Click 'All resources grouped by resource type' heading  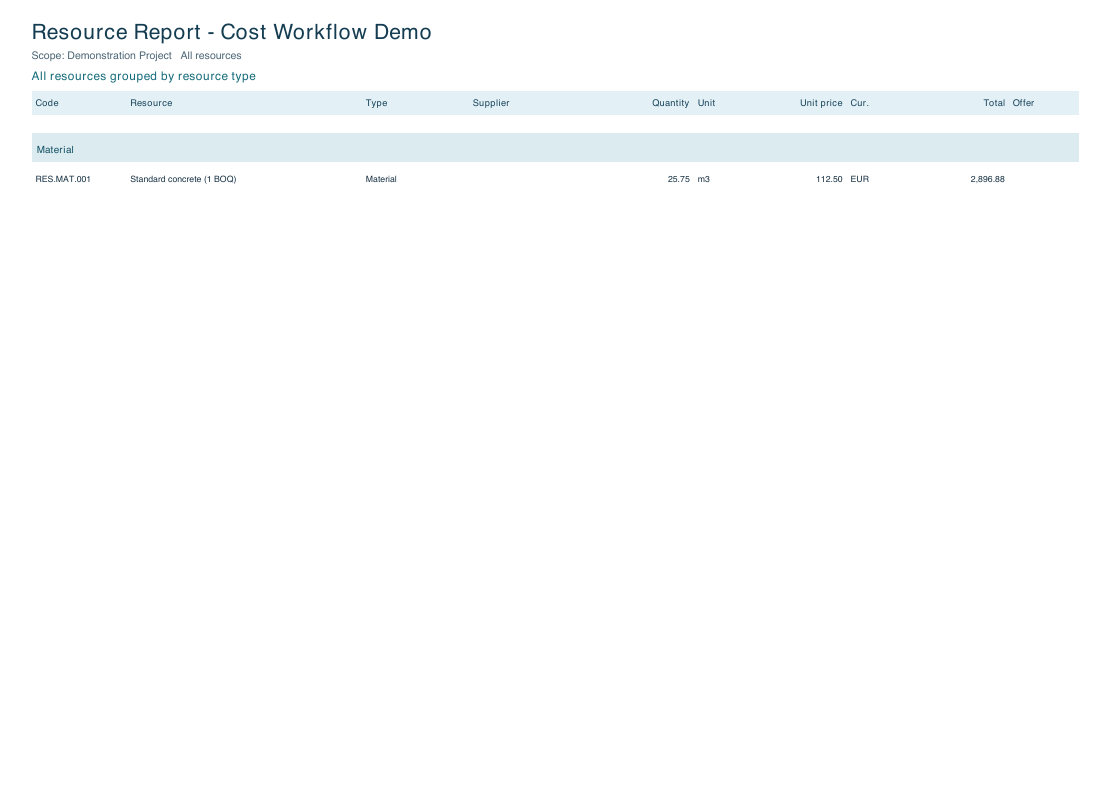[144, 77]
